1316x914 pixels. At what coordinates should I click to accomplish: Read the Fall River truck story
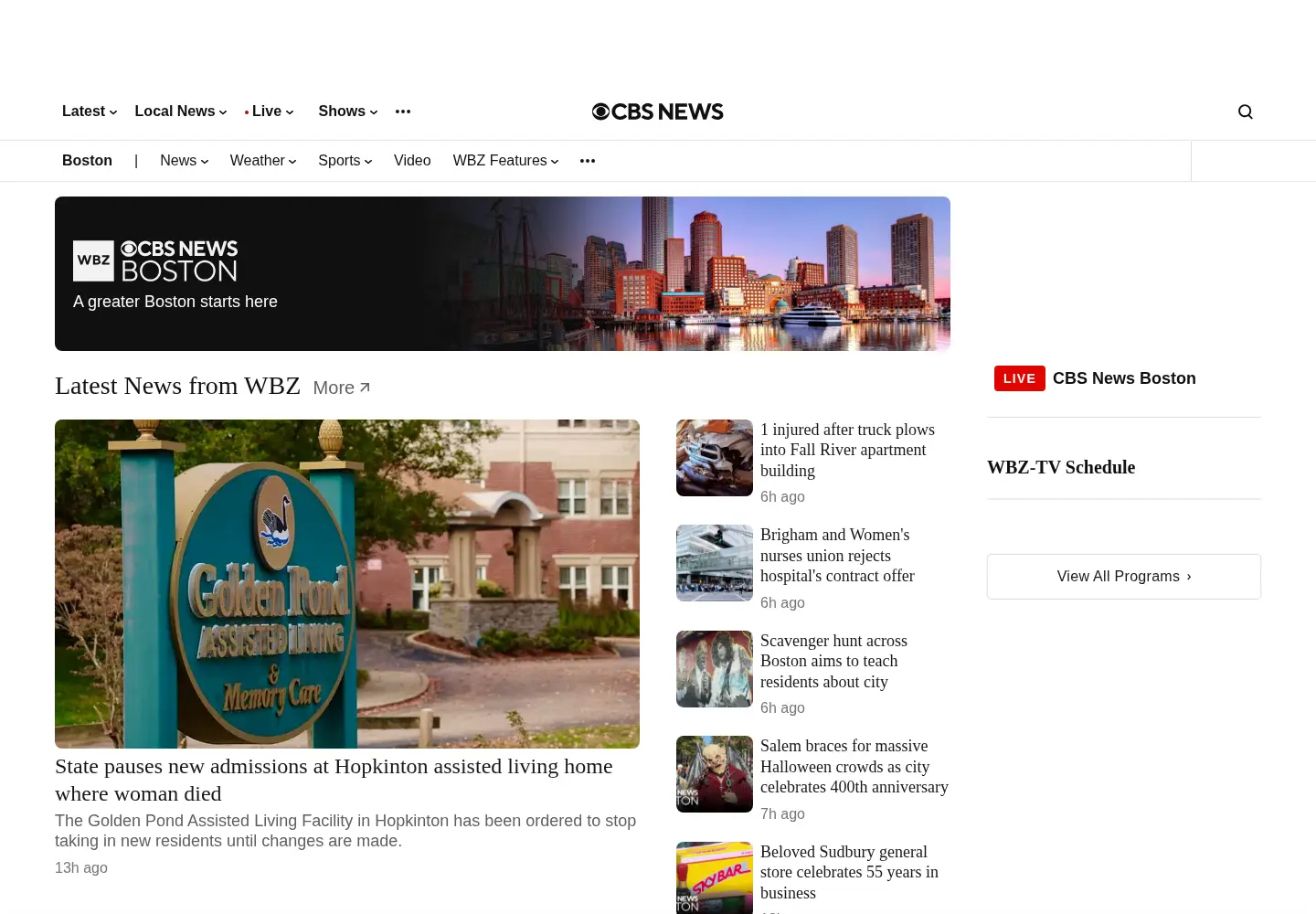pyautogui.click(x=847, y=450)
